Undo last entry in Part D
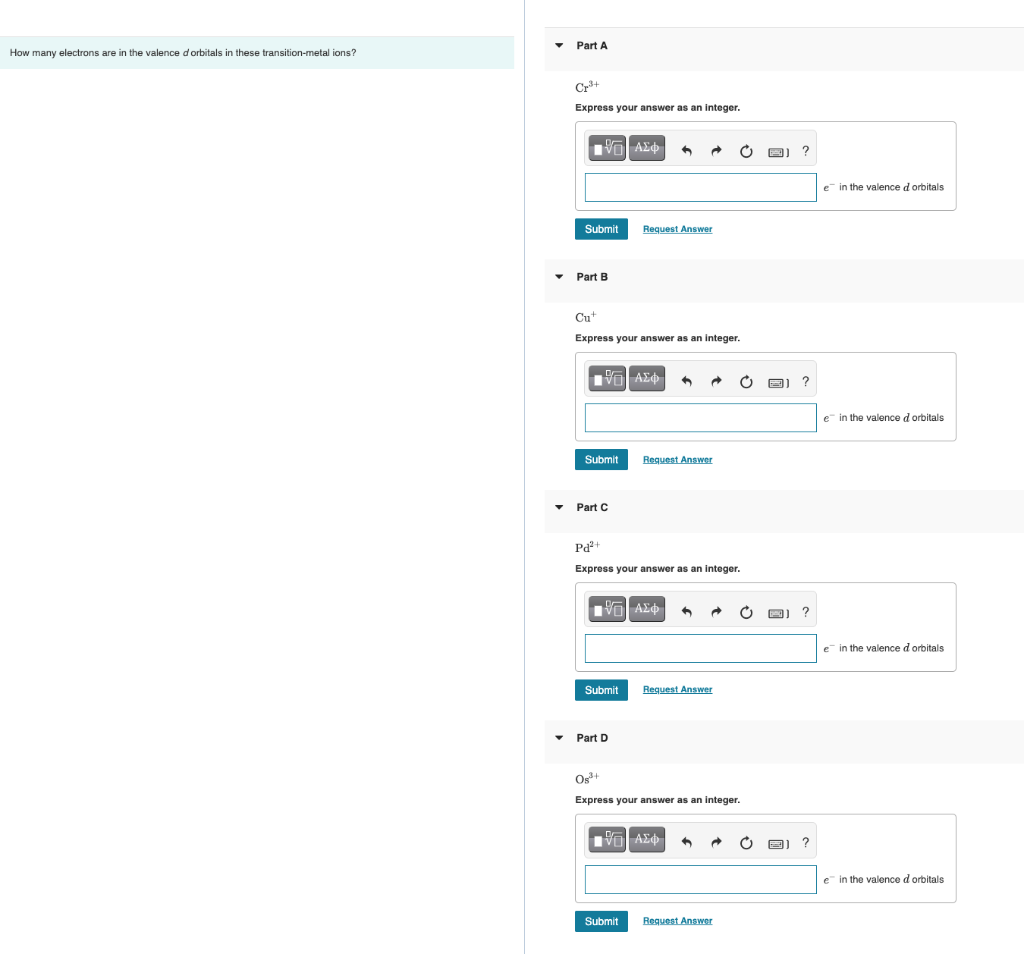 (686, 842)
